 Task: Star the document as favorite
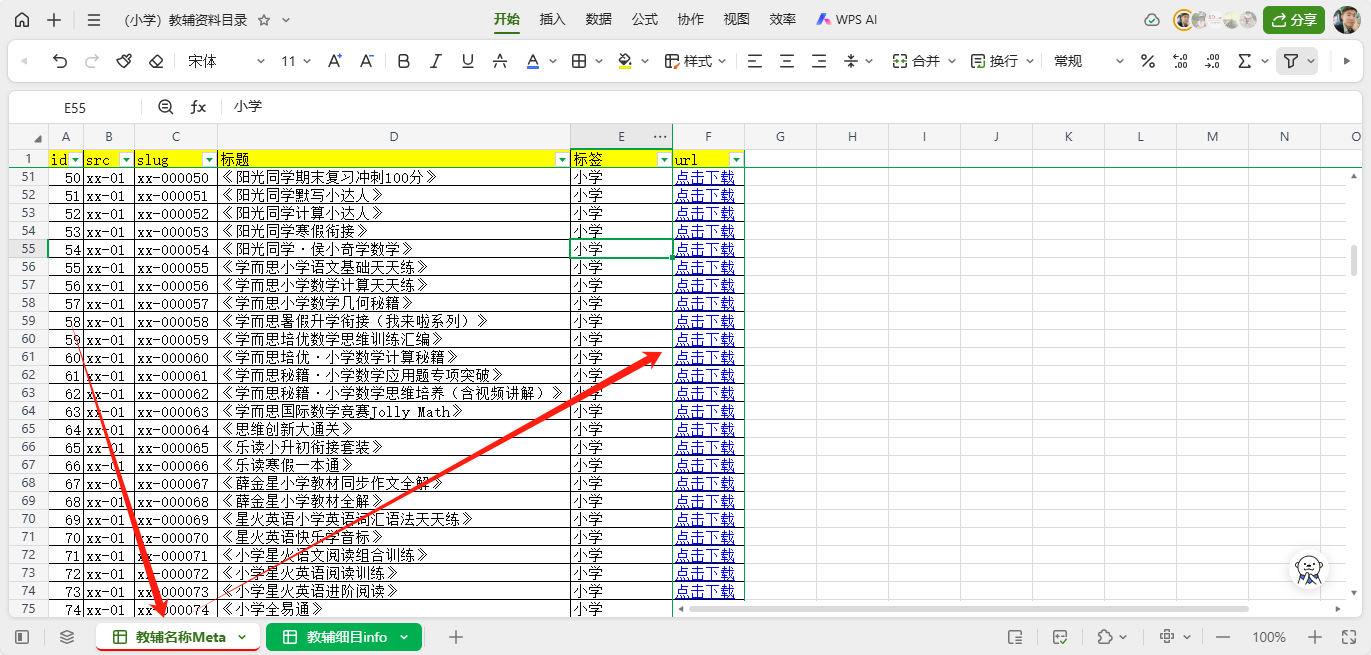pyautogui.click(x=264, y=20)
